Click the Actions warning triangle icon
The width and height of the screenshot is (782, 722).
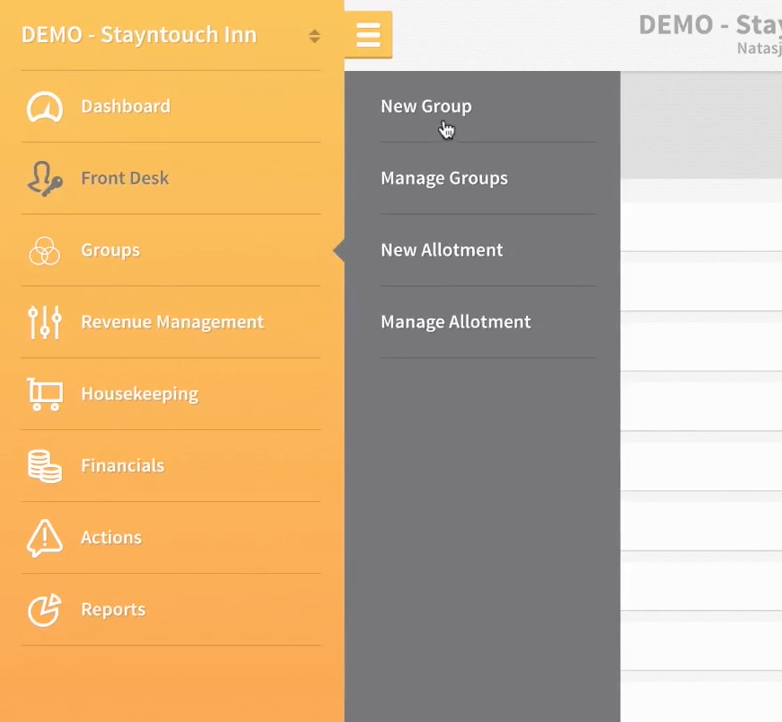coord(45,538)
